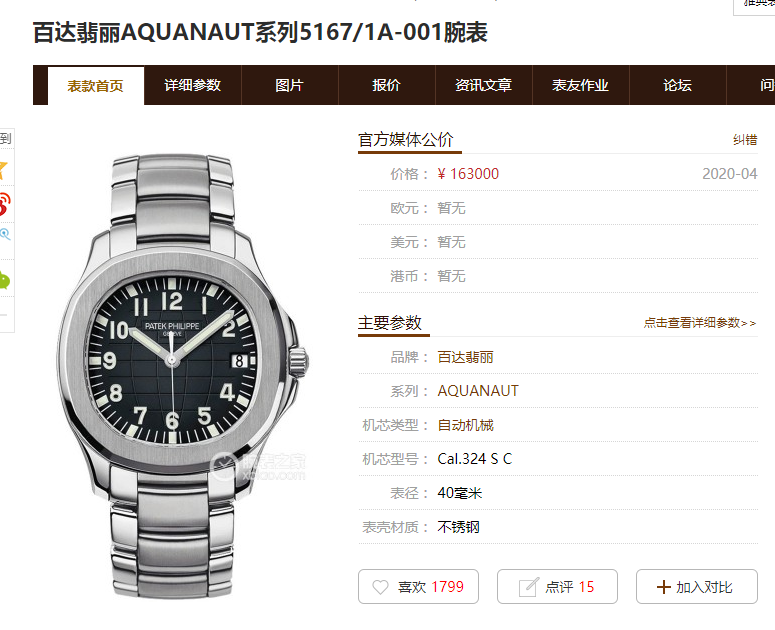Share via the green WeChat icon

click(x=4, y=280)
